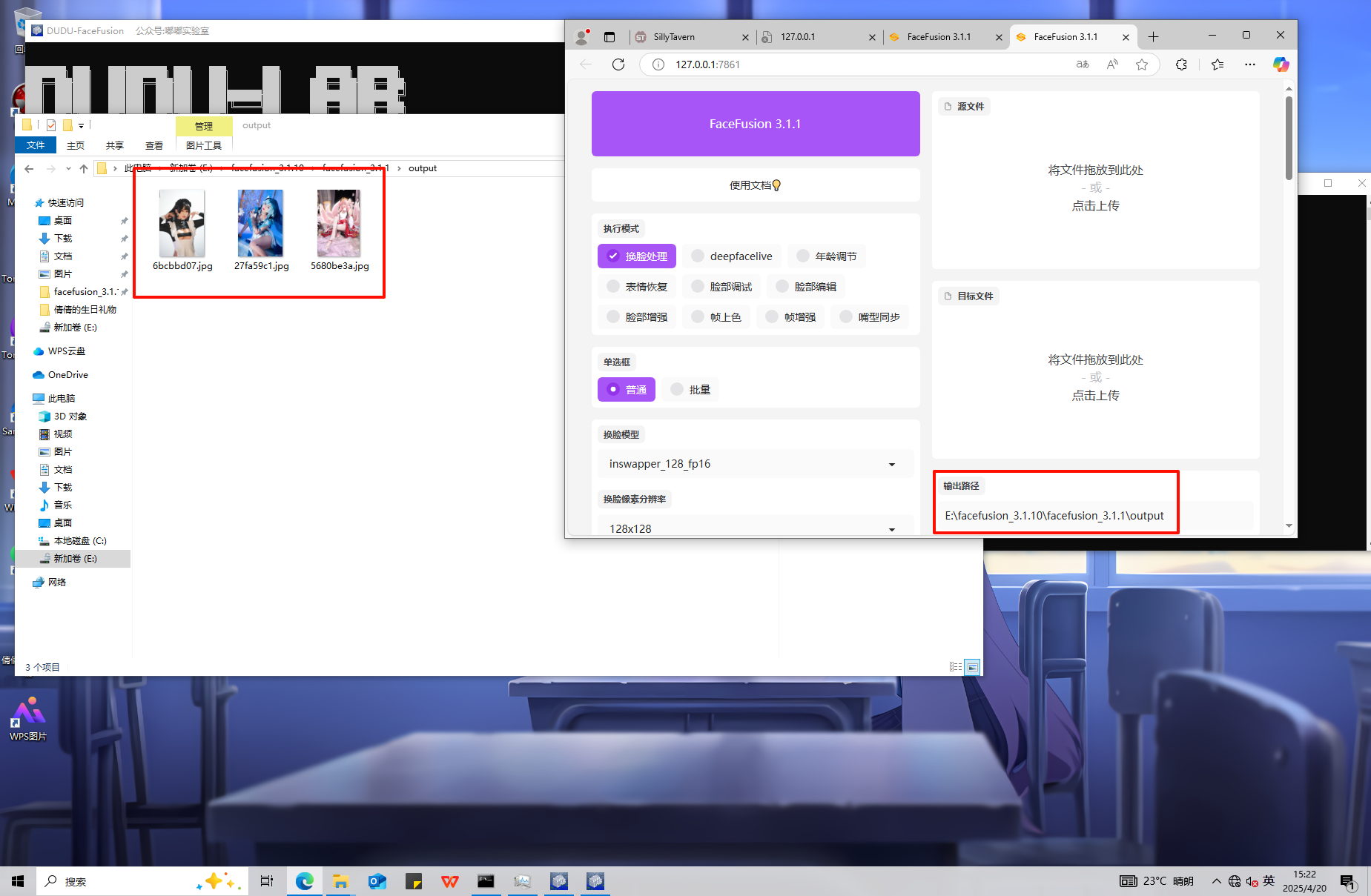Image resolution: width=1371 pixels, height=896 pixels.
Task: Click the browser profile avatar icon
Action: pyautogui.click(x=582, y=36)
